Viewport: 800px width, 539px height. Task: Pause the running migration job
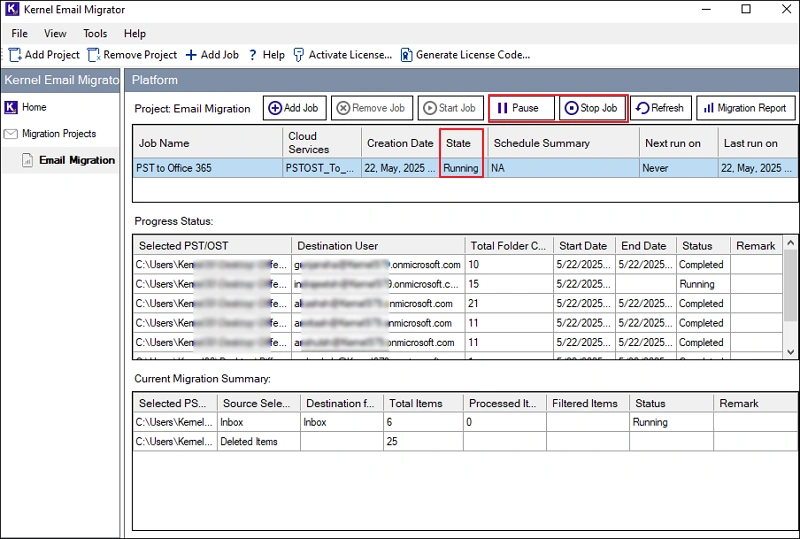click(521, 108)
